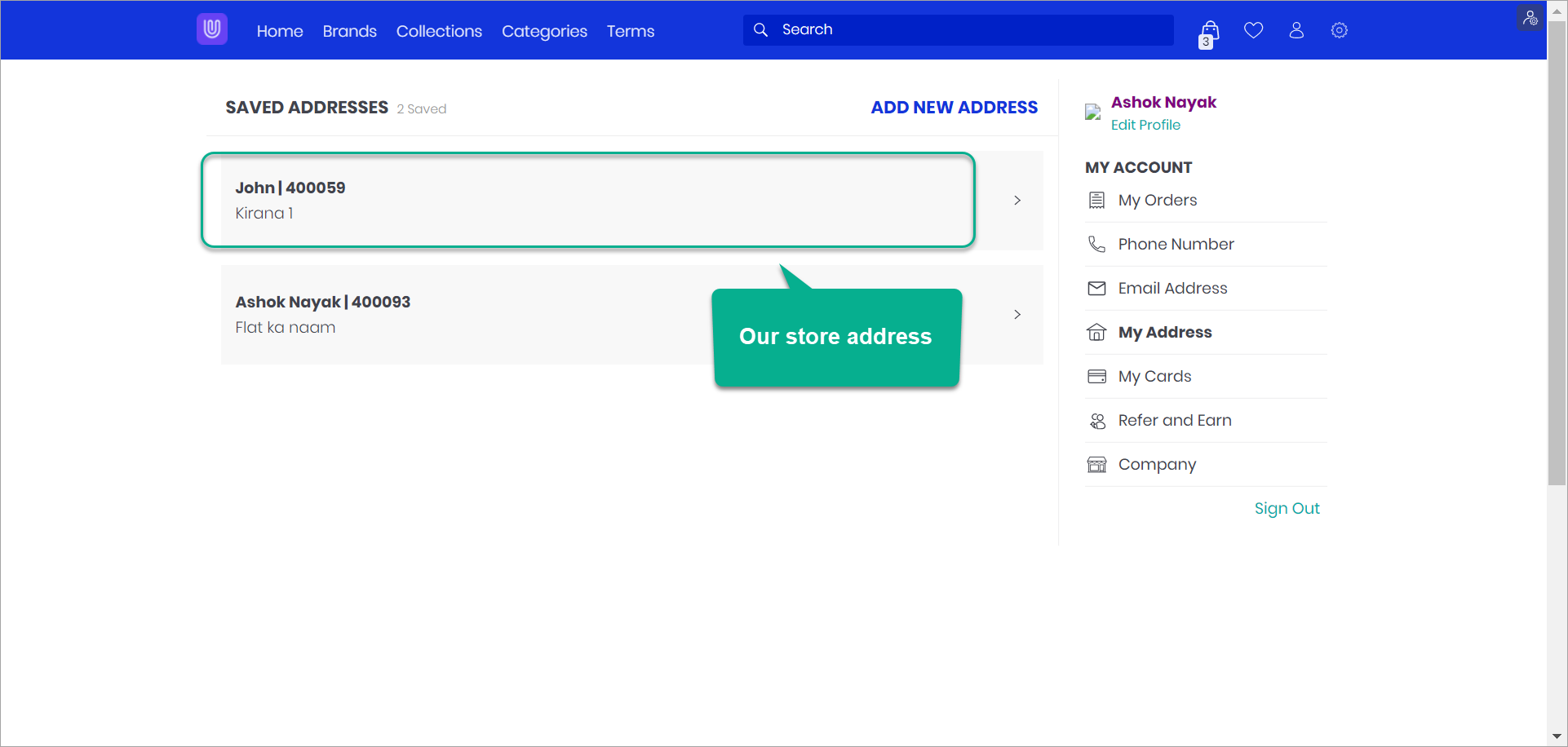1568x747 pixels.
Task: Click the vertical scrollbar thumb
Action: (x=1557, y=253)
